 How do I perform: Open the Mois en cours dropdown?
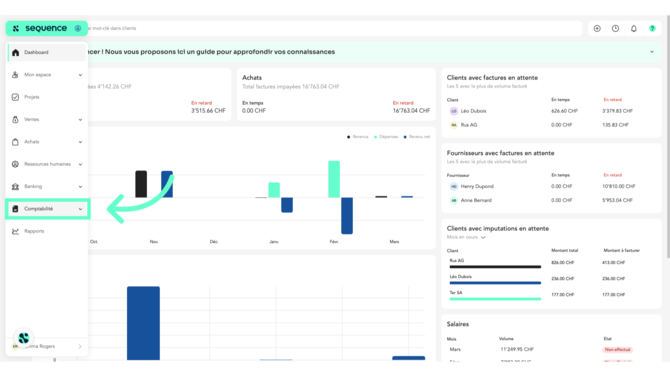pyautogui.click(x=466, y=237)
